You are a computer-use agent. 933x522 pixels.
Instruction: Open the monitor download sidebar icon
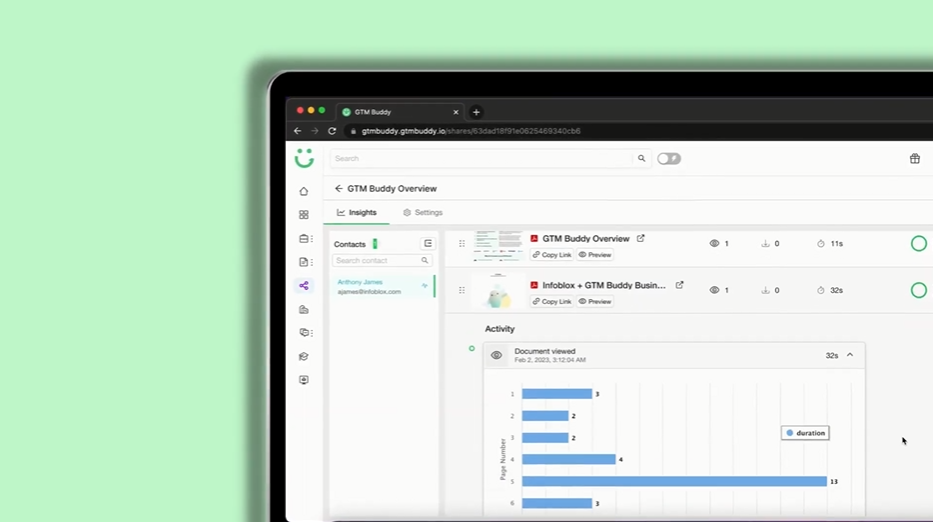pyautogui.click(x=304, y=380)
